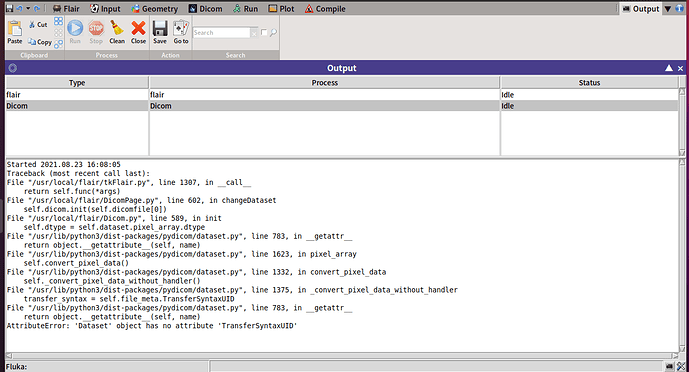Click the undo arrow icon

pyautogui.click(x=19, y=8)
